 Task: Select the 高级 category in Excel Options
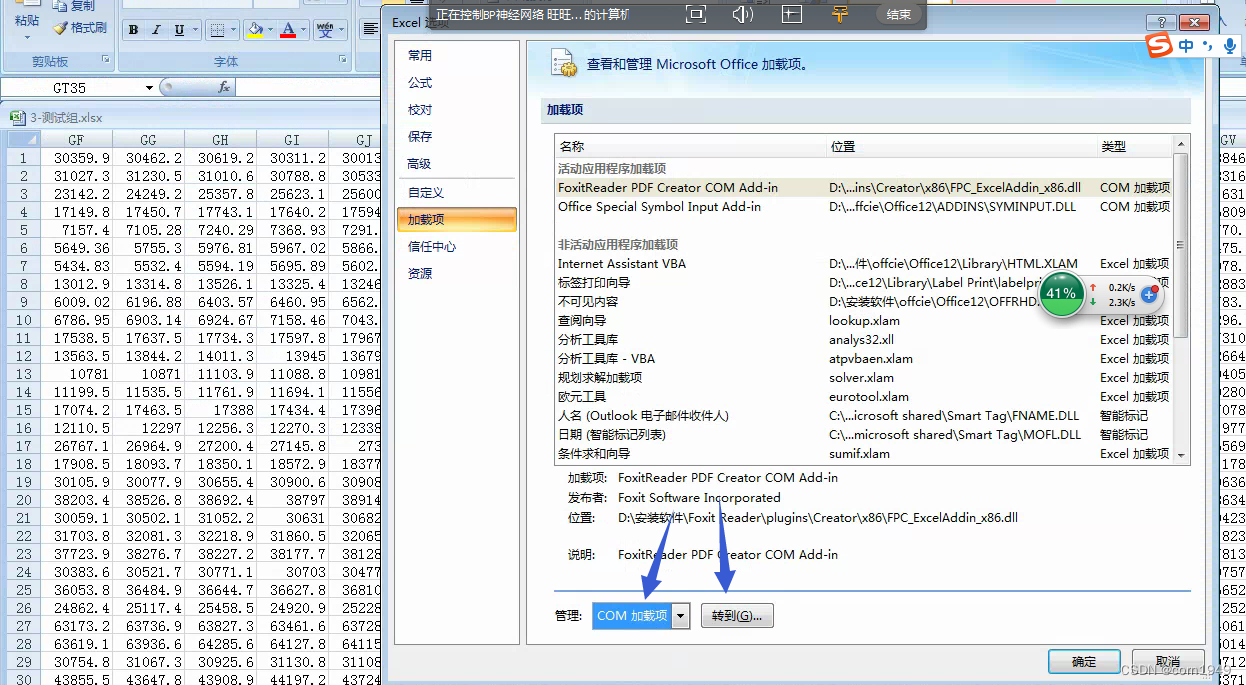pyautogui.click(x=456, y=164)
